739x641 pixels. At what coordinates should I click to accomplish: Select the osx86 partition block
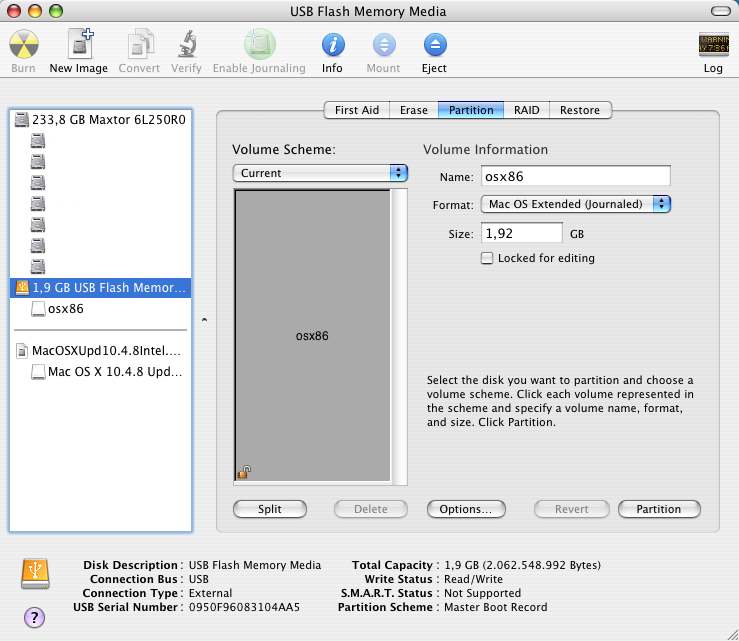pos(312,336)
